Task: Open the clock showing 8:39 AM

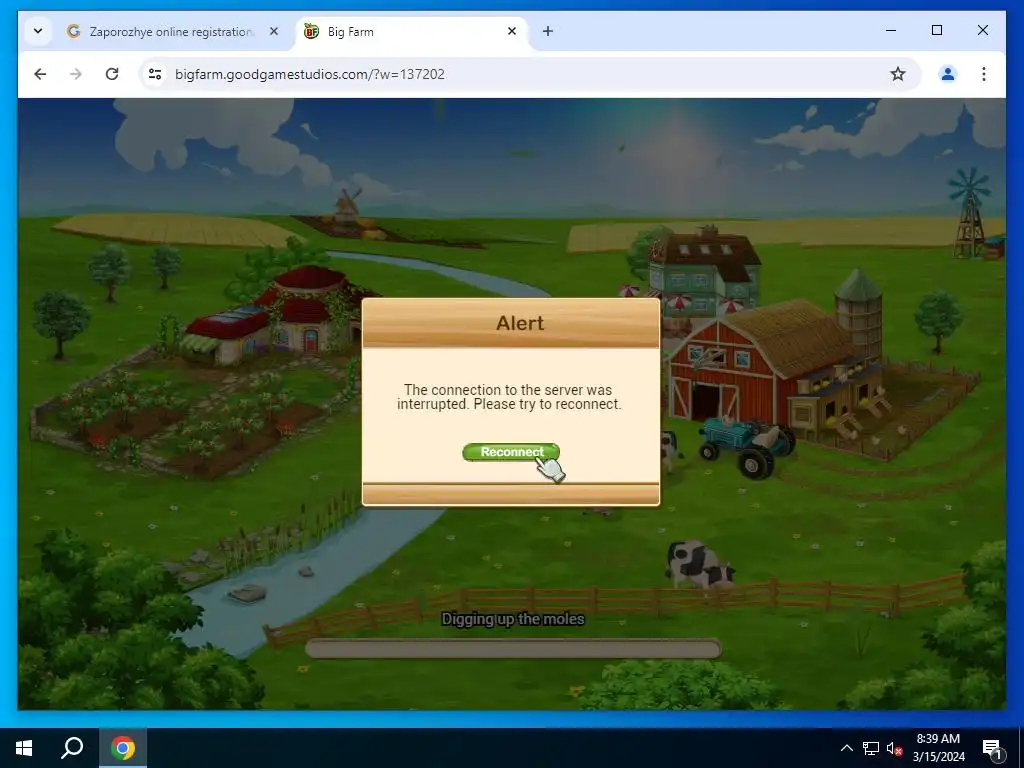Action: point(938,748)
